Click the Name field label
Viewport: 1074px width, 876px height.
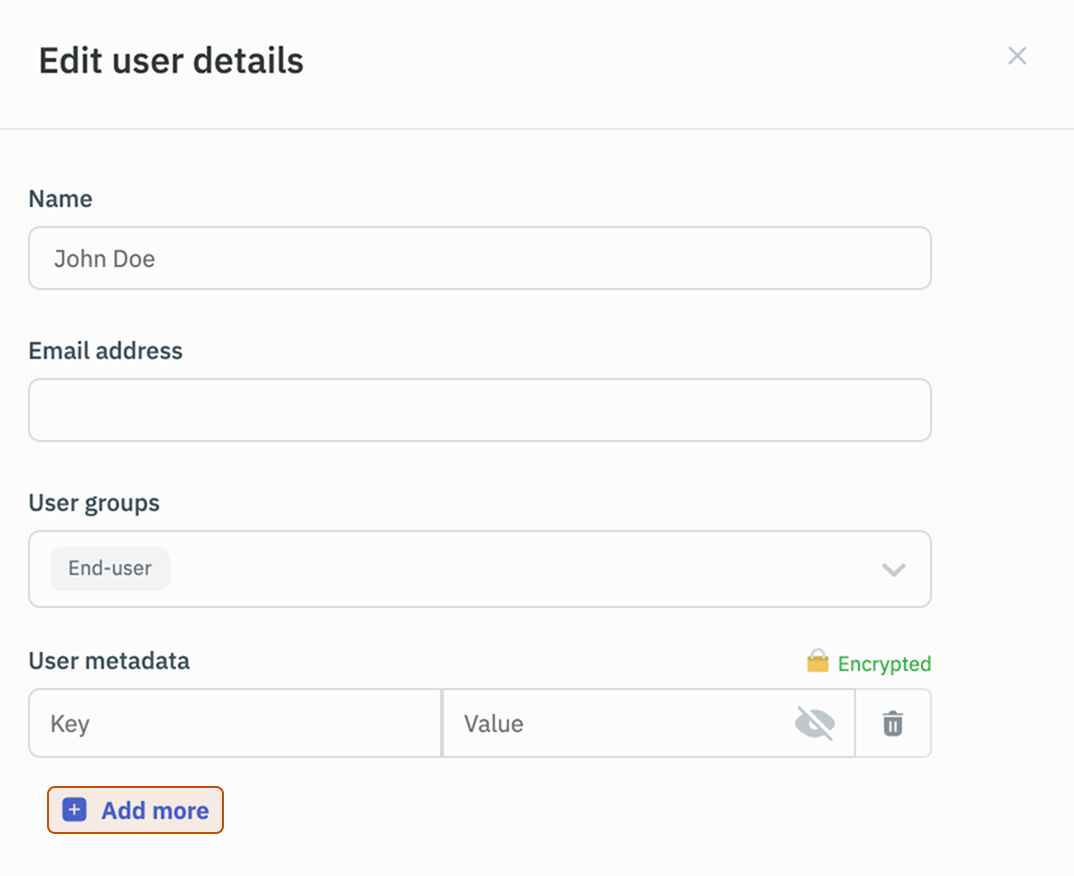coord(60,199)
